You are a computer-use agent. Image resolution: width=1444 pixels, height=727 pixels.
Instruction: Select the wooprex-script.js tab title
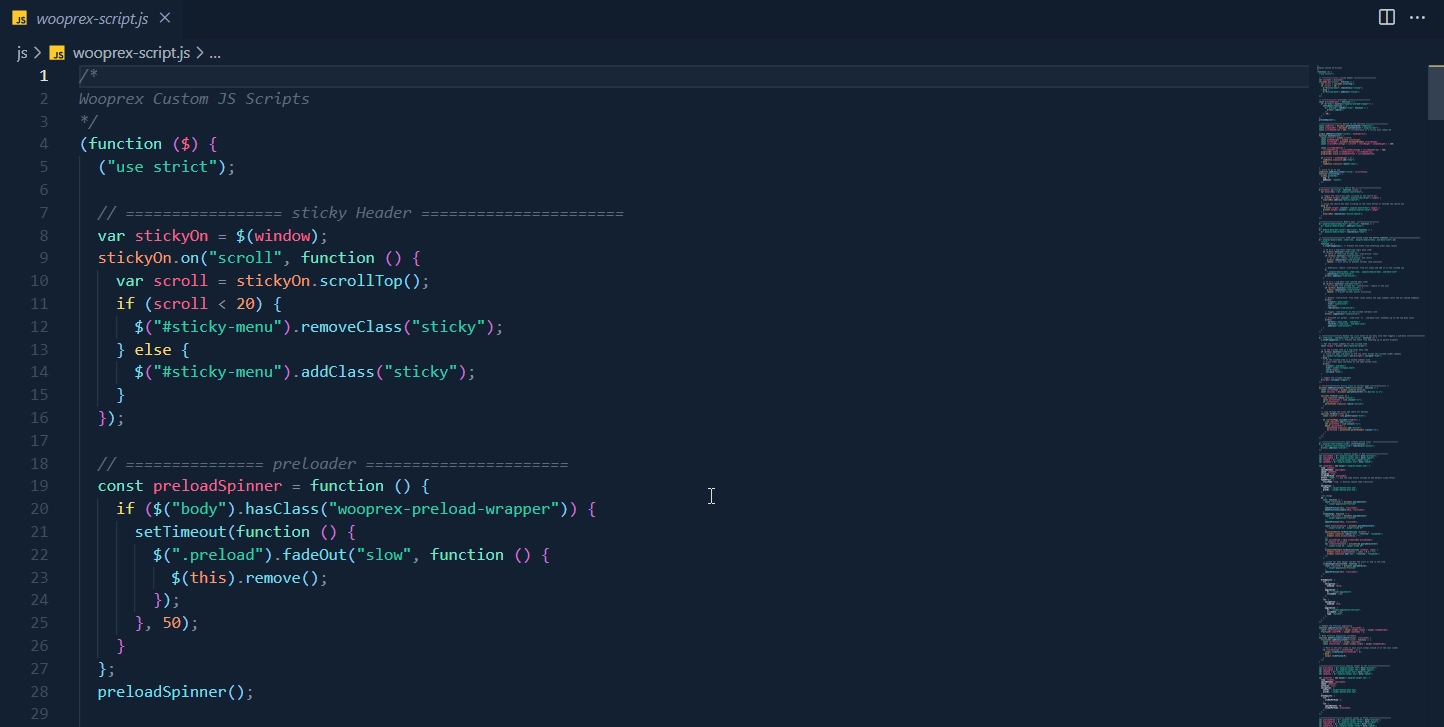(x=92, y=18)
